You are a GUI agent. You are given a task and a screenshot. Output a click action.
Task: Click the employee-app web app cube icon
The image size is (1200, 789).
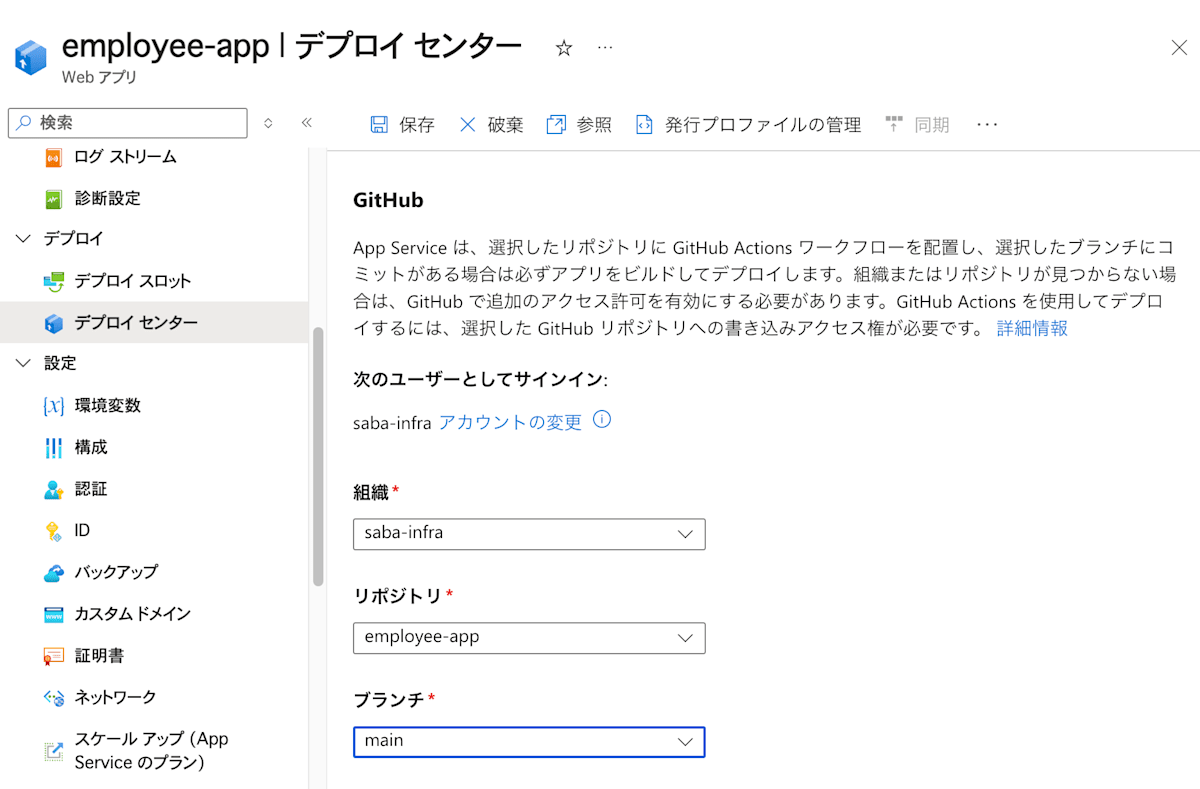click(x=30, y=57)
